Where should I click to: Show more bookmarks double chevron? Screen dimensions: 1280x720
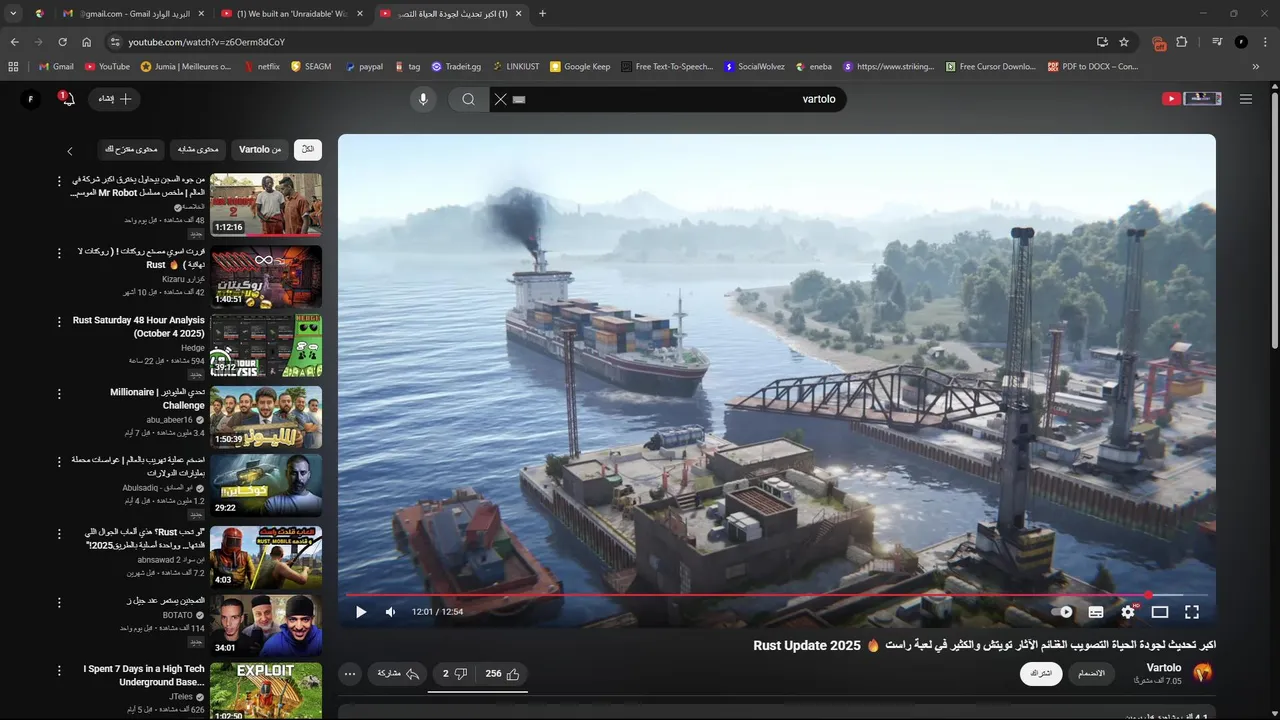(x=1256, y=67)
